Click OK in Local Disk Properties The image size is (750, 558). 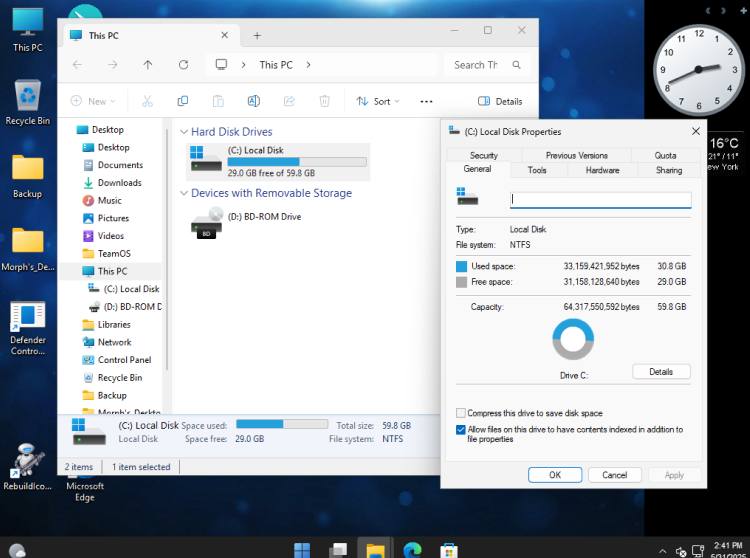coord(555,475)
